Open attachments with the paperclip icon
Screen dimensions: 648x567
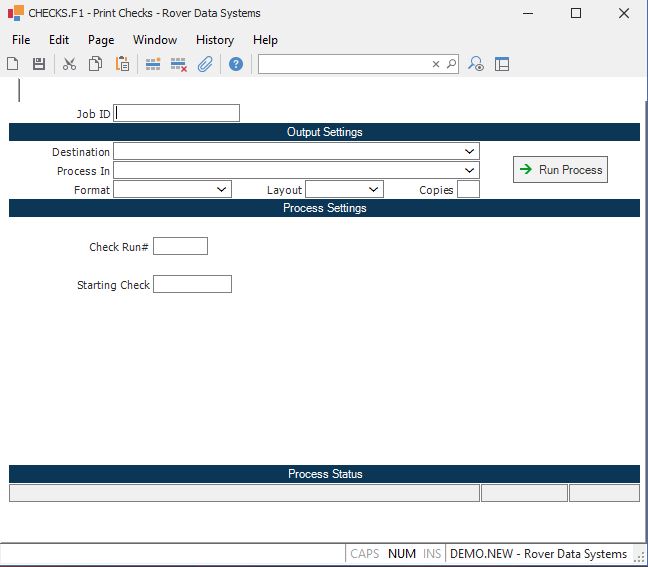pos(205,64)
